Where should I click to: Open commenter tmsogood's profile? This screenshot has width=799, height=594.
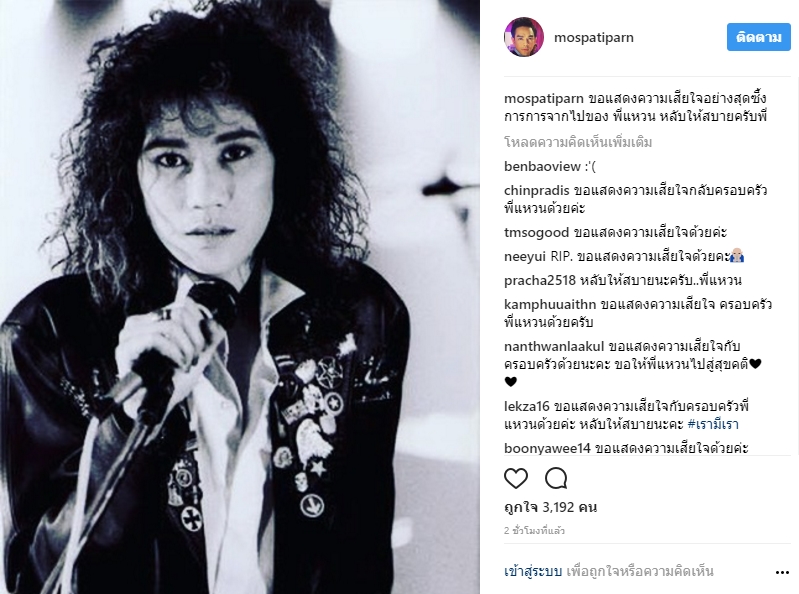pos(537,232)
